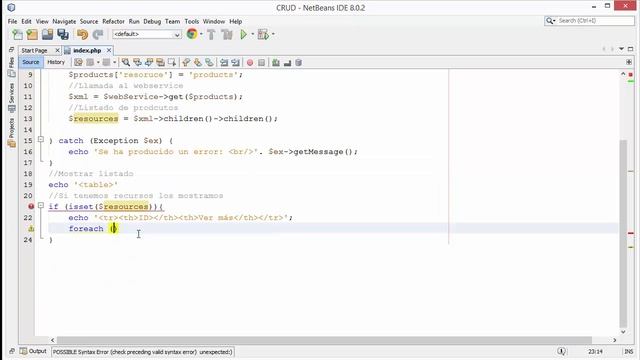Click the 23:14 cursor position indicator
Viewport: 640px width, 360px height.
pyautogui.click(x=596, y=351)
